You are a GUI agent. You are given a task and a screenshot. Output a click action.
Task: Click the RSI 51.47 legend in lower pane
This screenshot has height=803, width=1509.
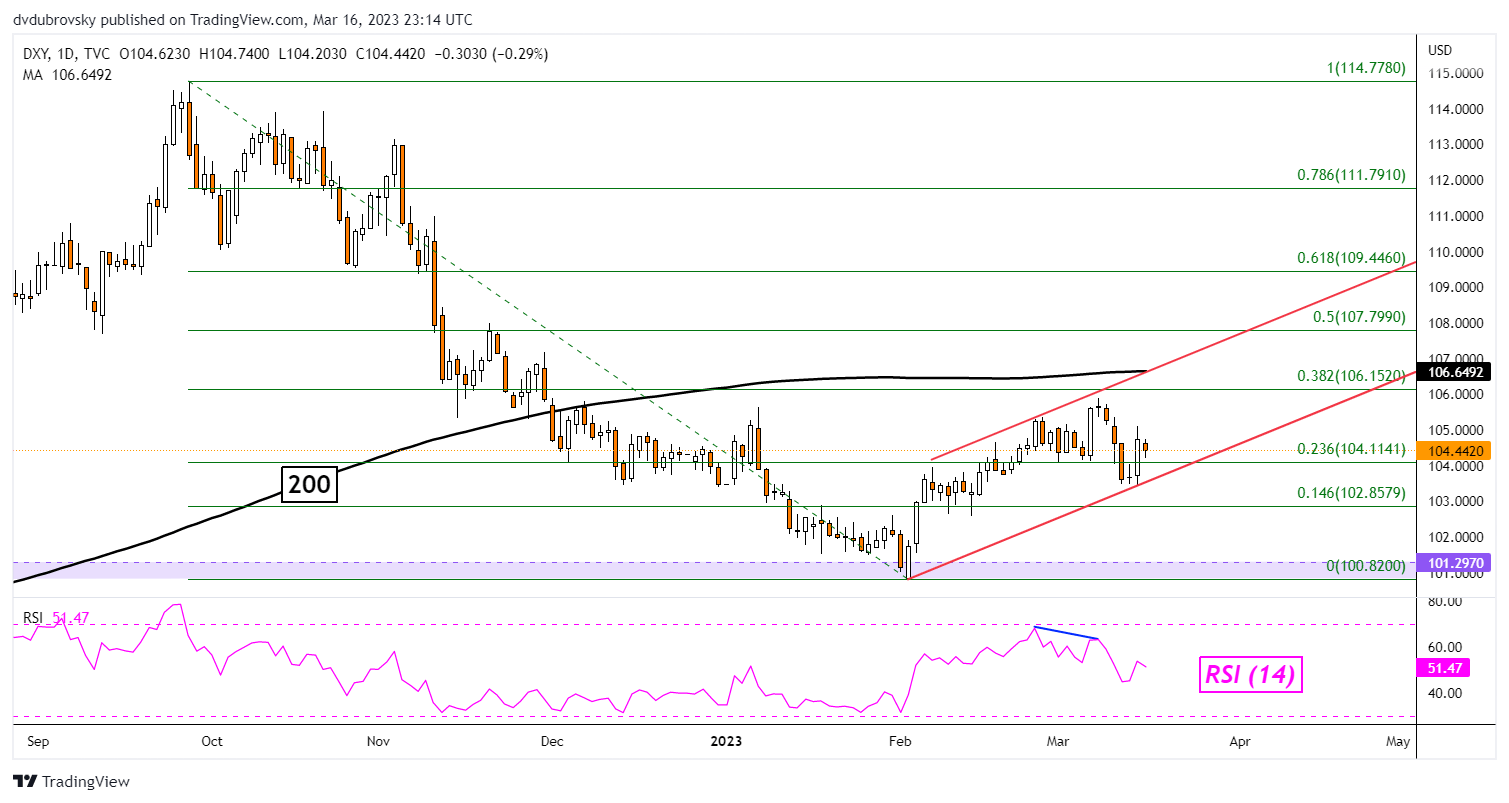55,619
